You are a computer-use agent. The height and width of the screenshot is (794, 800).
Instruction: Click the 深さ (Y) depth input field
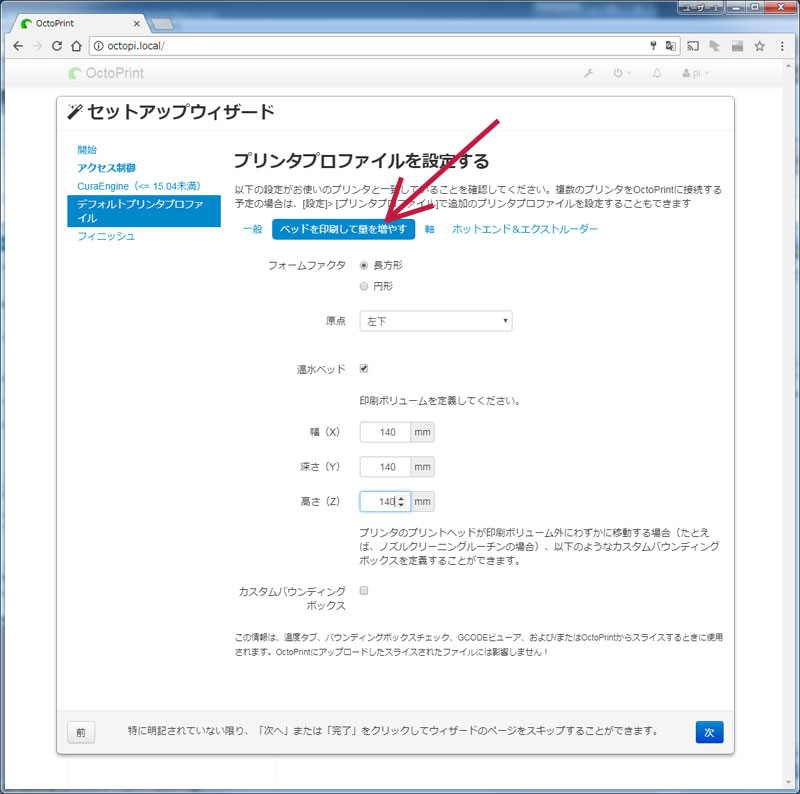(x=385, y=467)
